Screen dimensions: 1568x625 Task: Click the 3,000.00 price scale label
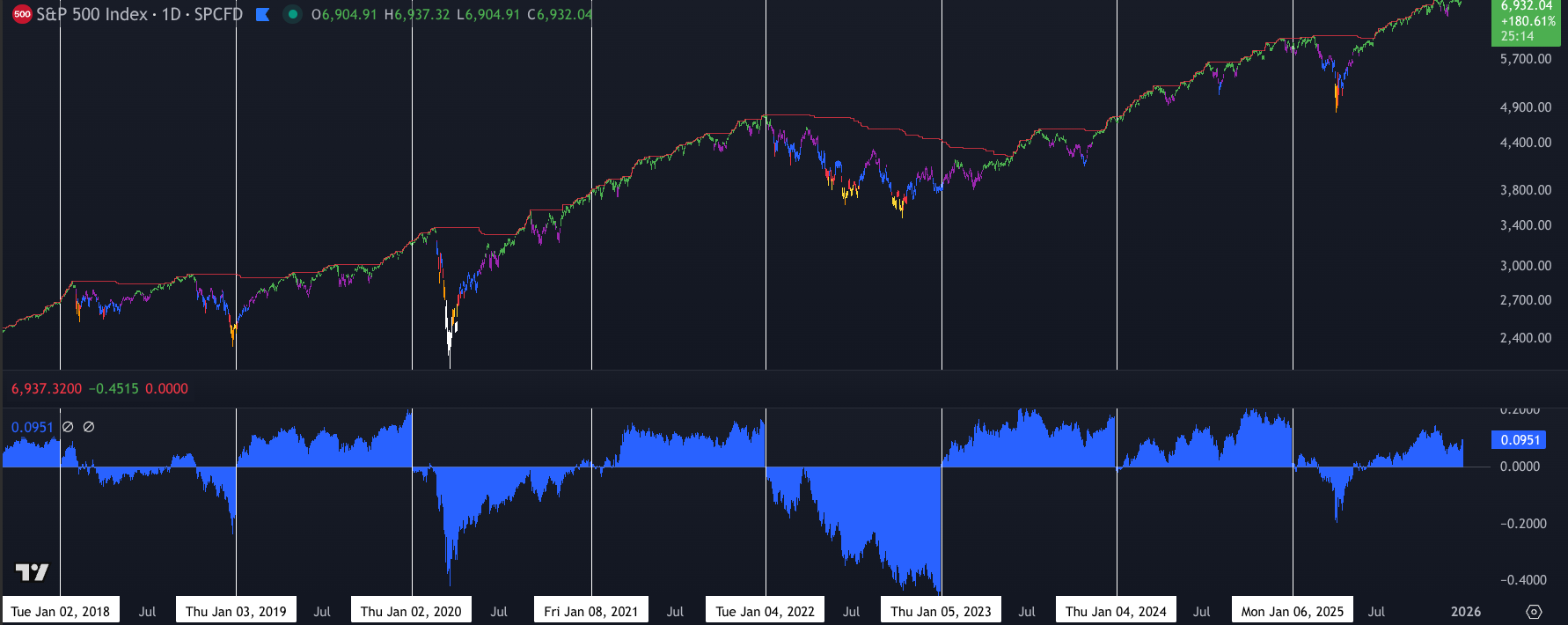[1526, 266]
